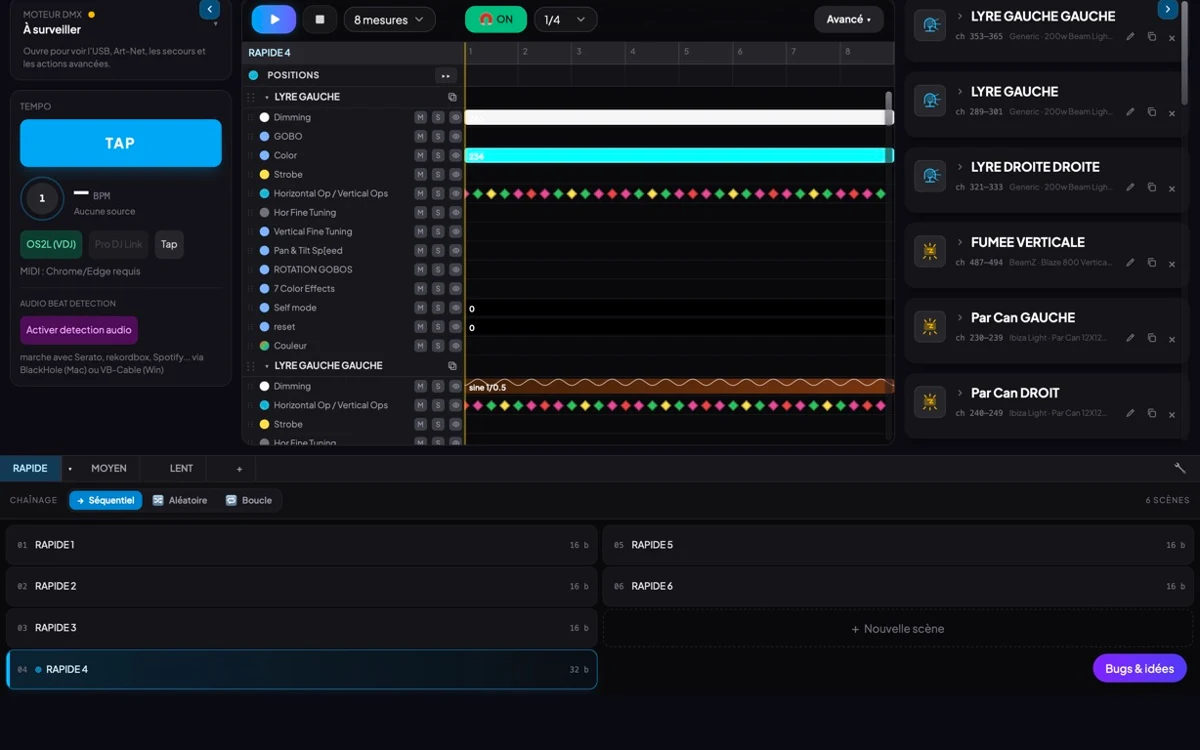
Task: Click the white Dimming clip bar
Action: [x=679, y=117]
